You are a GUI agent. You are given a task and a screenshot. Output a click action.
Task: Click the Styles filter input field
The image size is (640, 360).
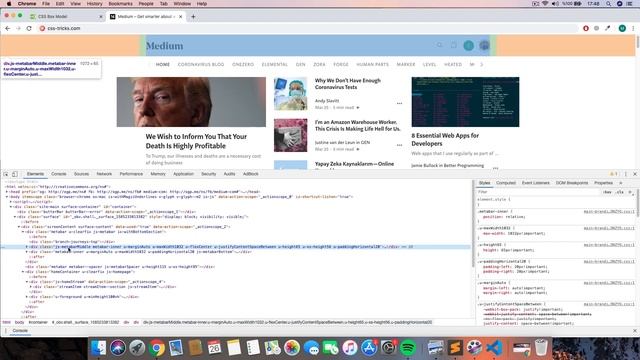point(539,192)
